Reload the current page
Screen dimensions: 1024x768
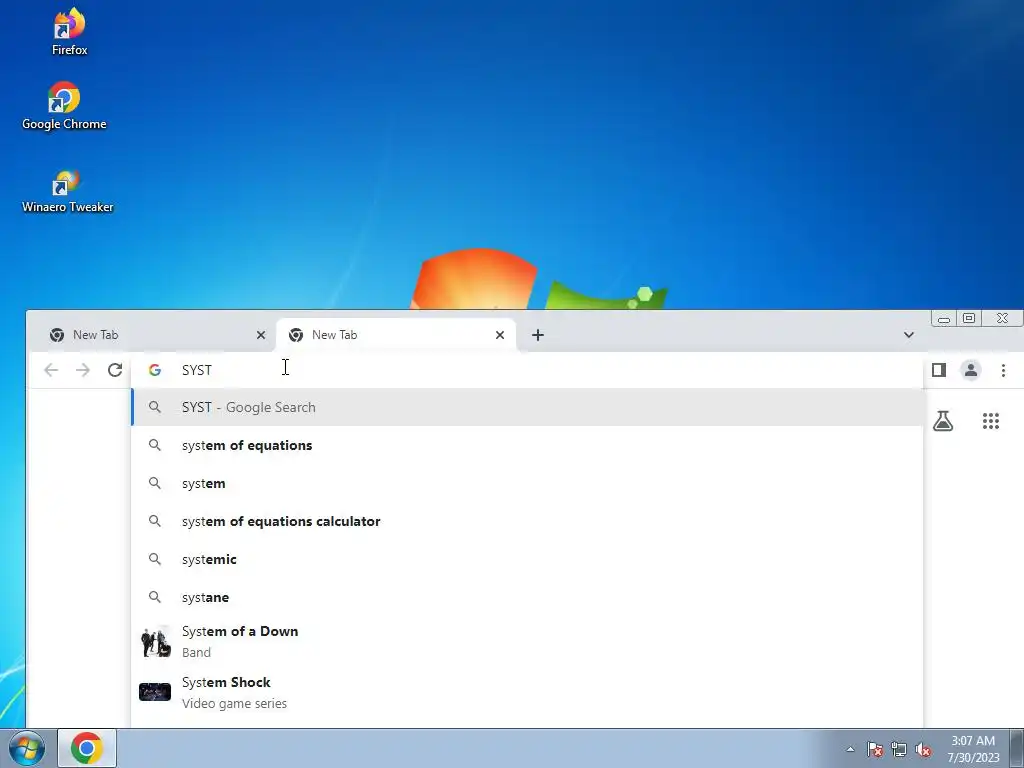point(115,370)
